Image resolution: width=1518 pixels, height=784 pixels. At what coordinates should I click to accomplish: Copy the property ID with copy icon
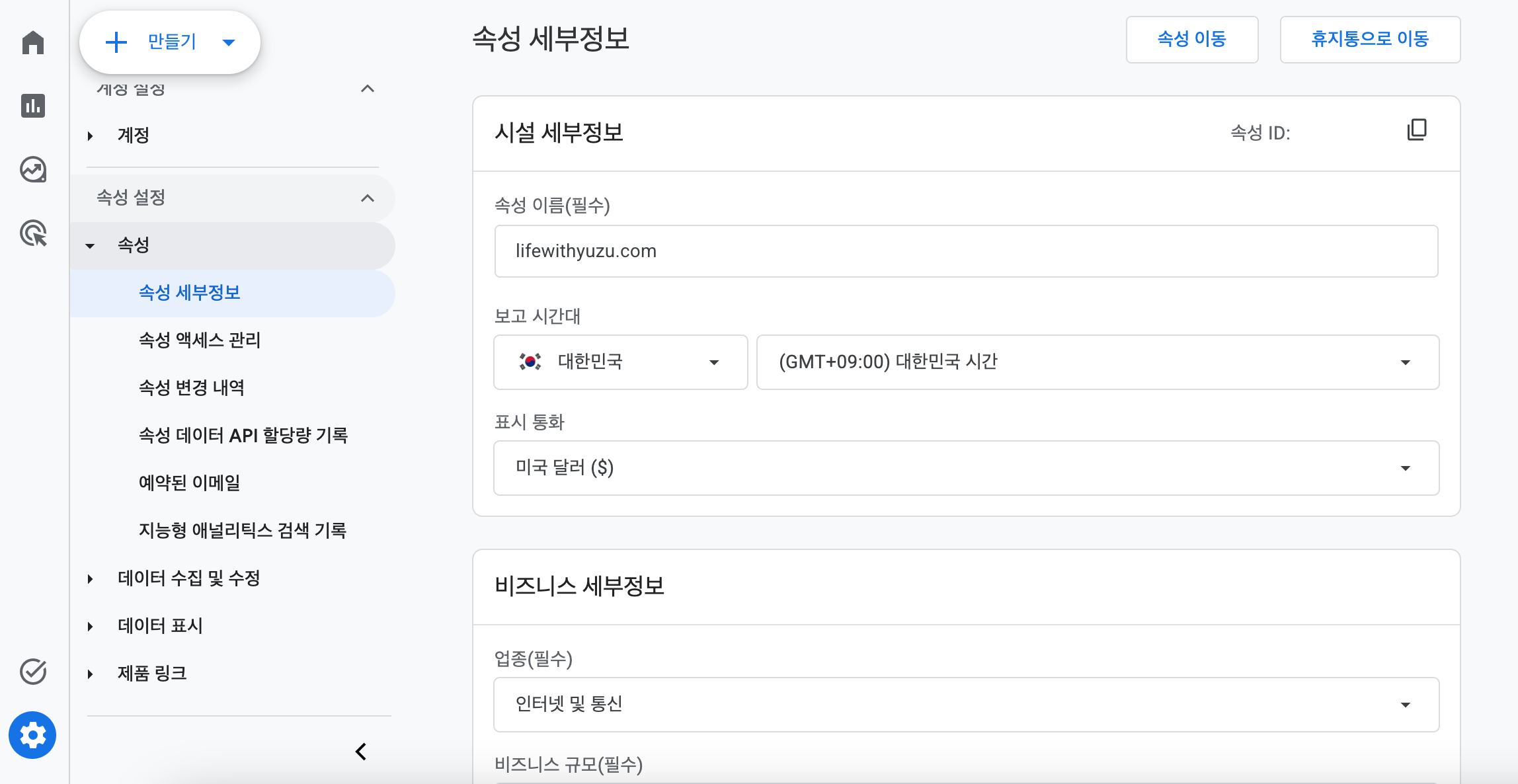[x=1417, y=130]
